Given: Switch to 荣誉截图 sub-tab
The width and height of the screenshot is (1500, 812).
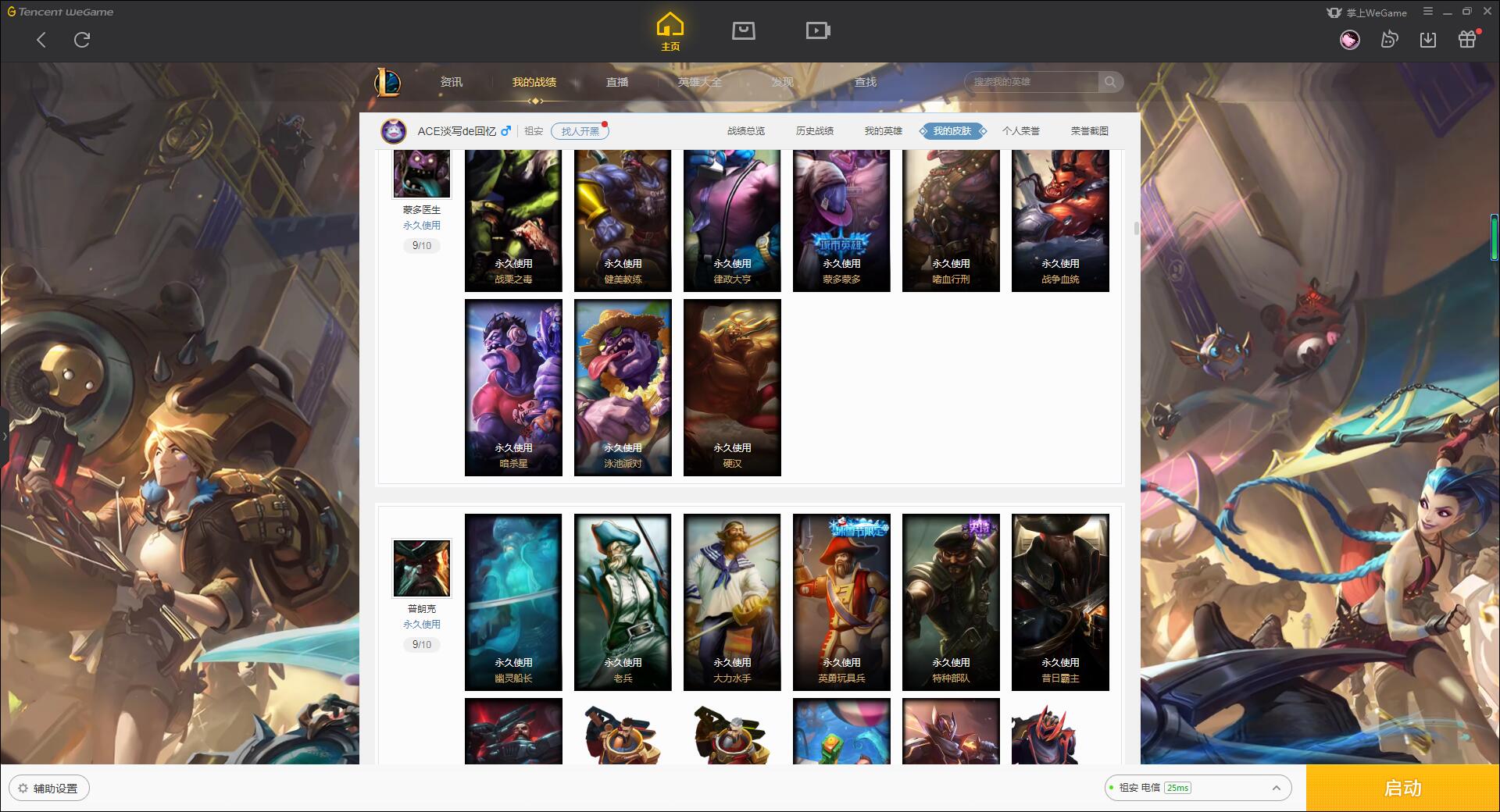Looking at the screenshot, I should [x=1090, y=131].
